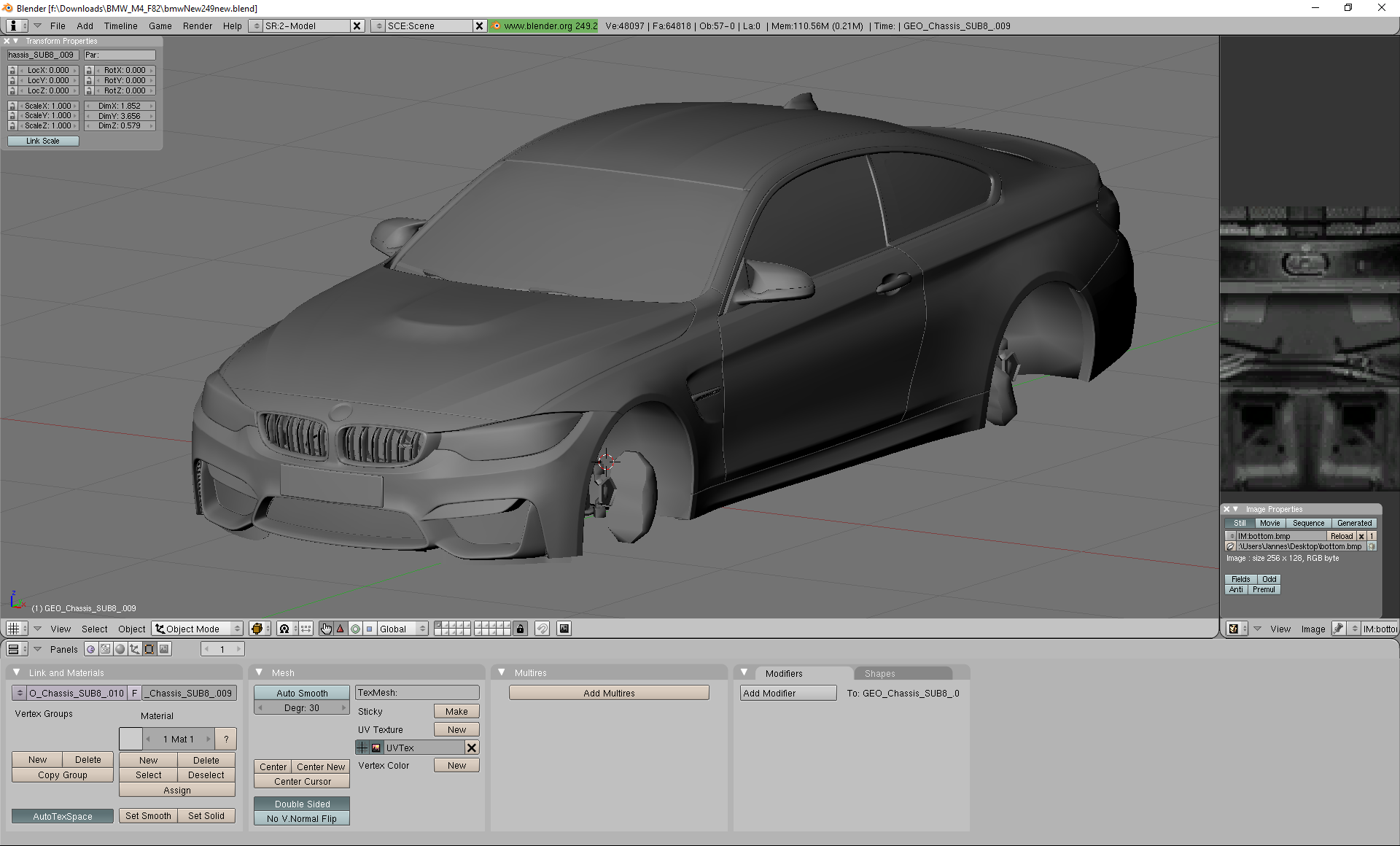Viewport: 1400px width, 846px height.
Task: Click the material question mark button
Action: (226, 739)
